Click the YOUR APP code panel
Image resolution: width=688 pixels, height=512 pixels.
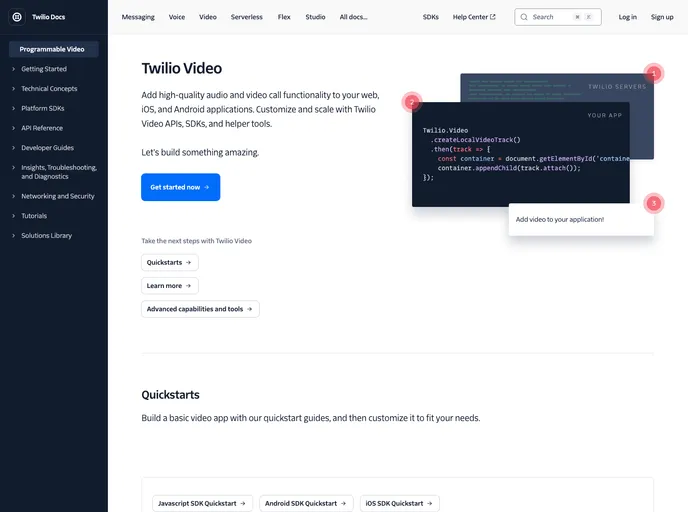point(520,154)
